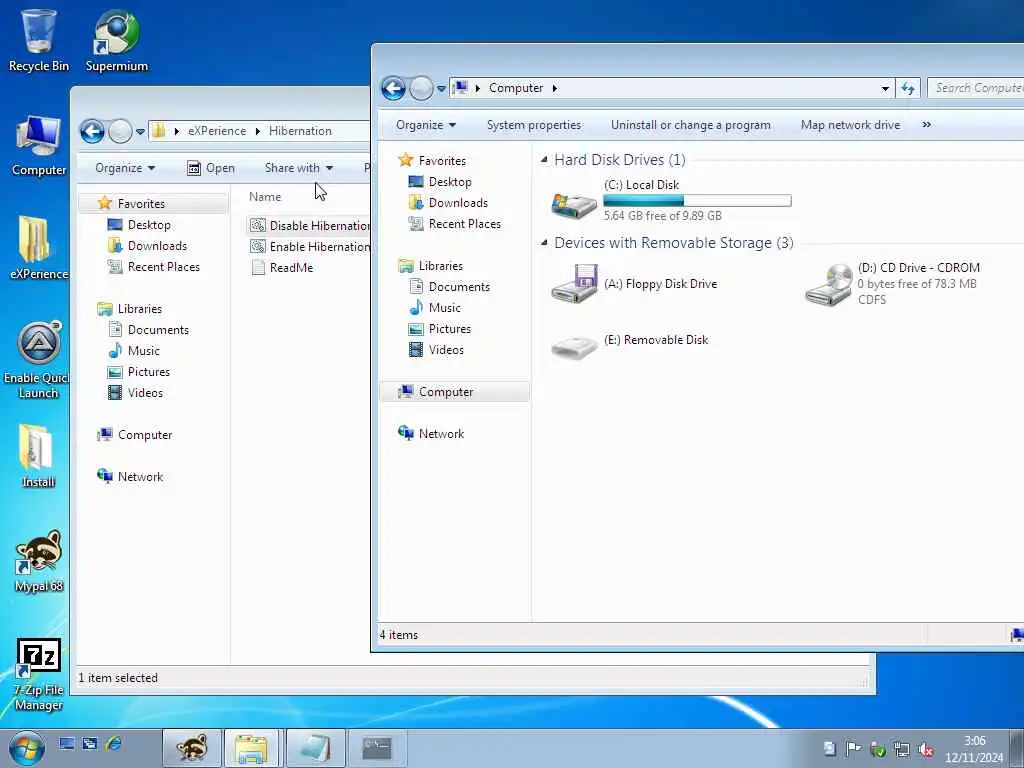Select Downloads in Computer window sidebar
Image resolution: width=1024 pixels, height=768 pixels.
(x=448, y=202)
